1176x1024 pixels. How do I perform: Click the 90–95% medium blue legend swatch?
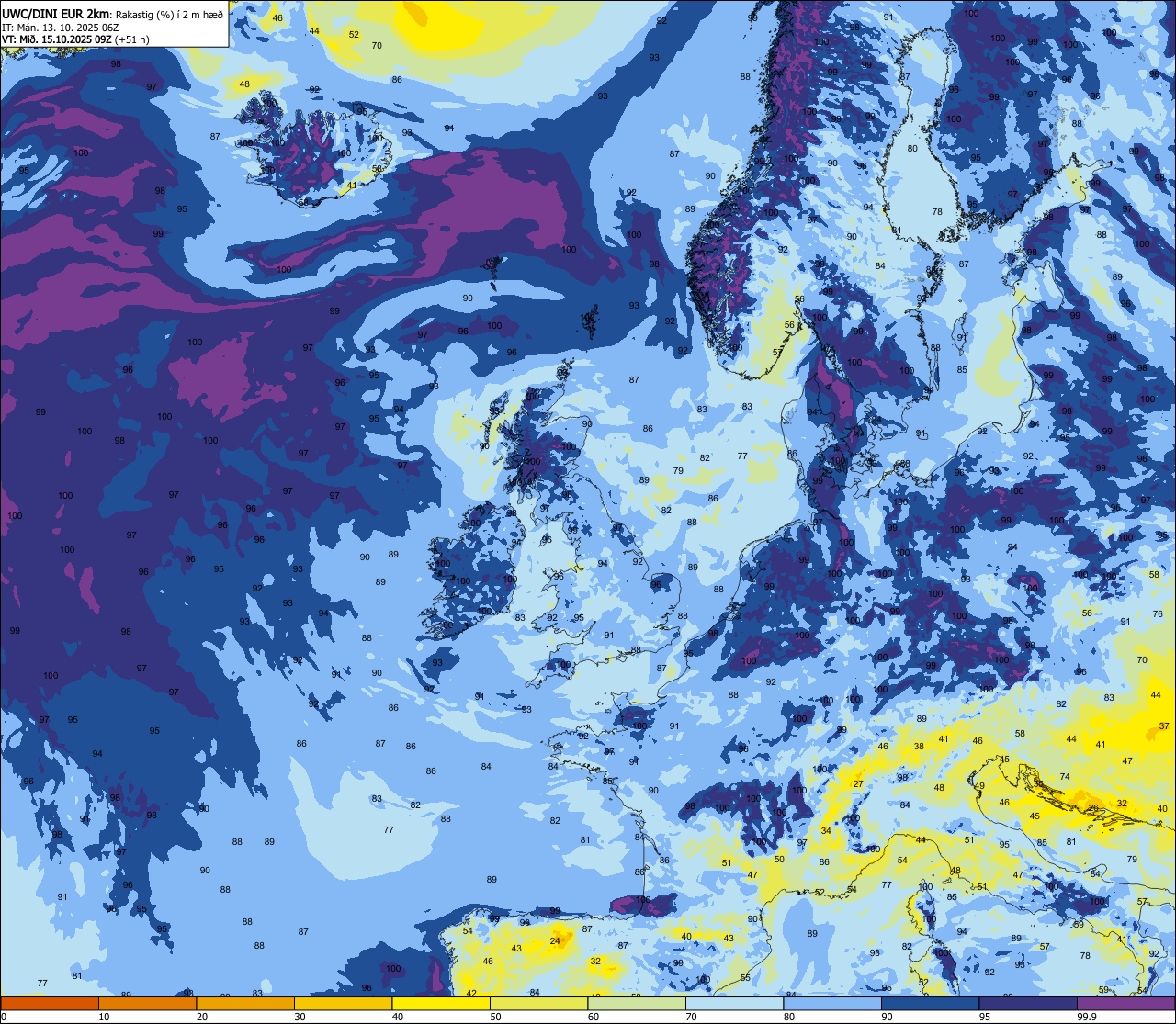930,1003
